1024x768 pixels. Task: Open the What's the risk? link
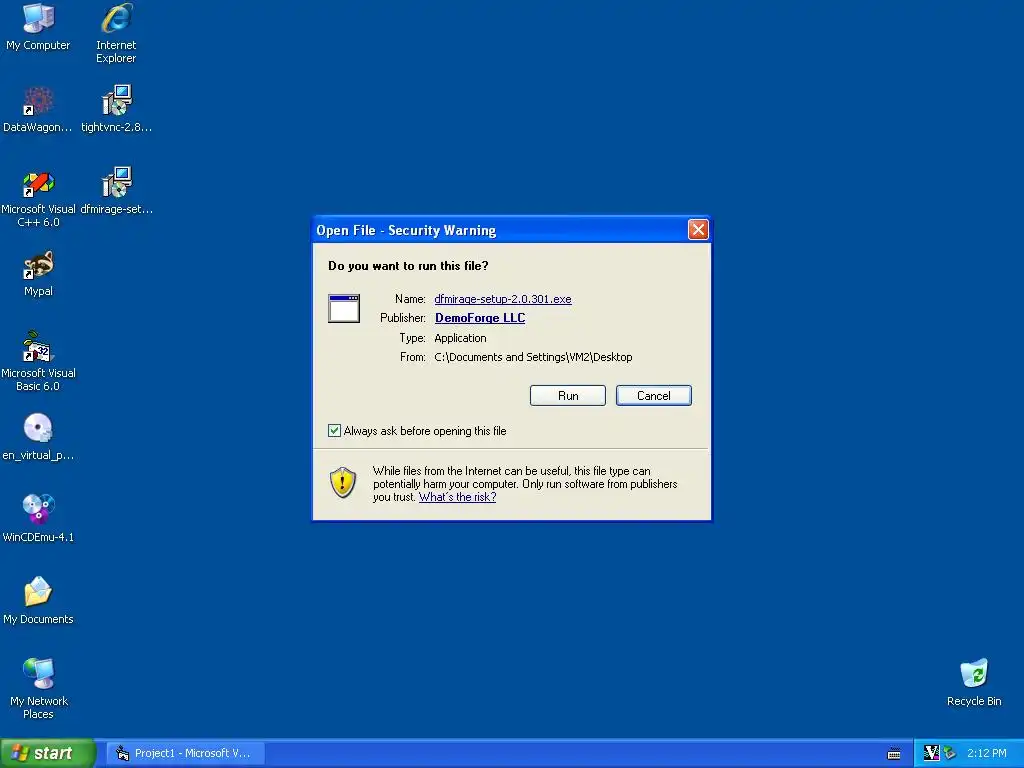457,497
